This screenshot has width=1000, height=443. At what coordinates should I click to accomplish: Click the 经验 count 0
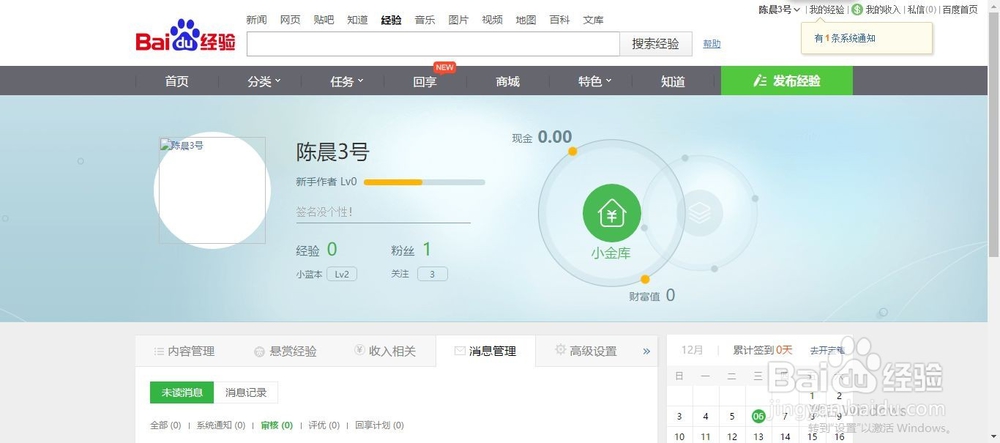[332, 249]
